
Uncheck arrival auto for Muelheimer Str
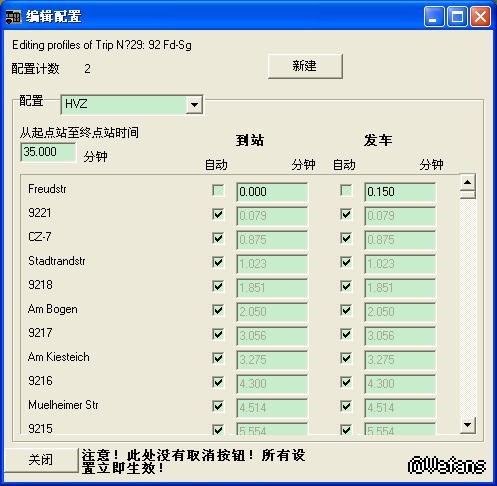[218, 406]
